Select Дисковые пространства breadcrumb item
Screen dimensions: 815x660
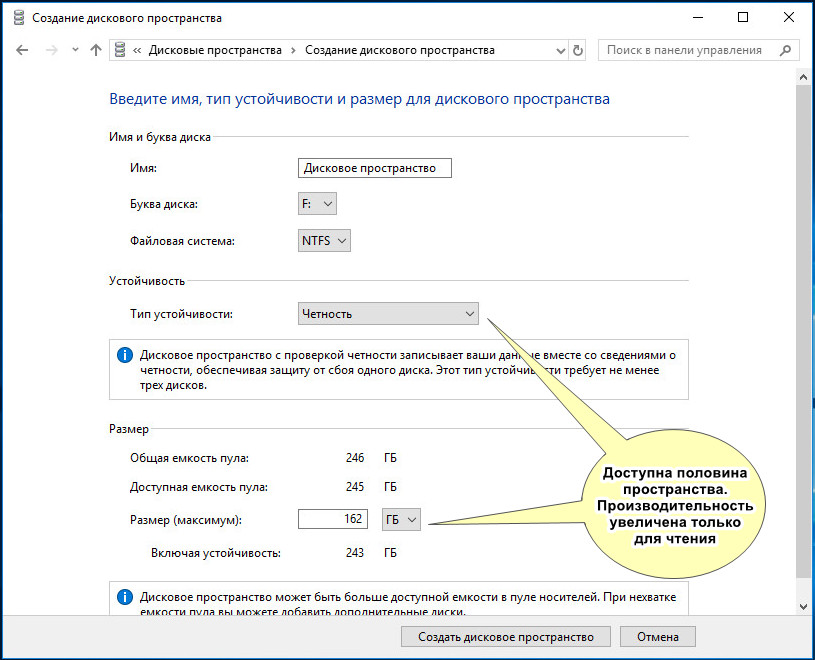point(215,50)
